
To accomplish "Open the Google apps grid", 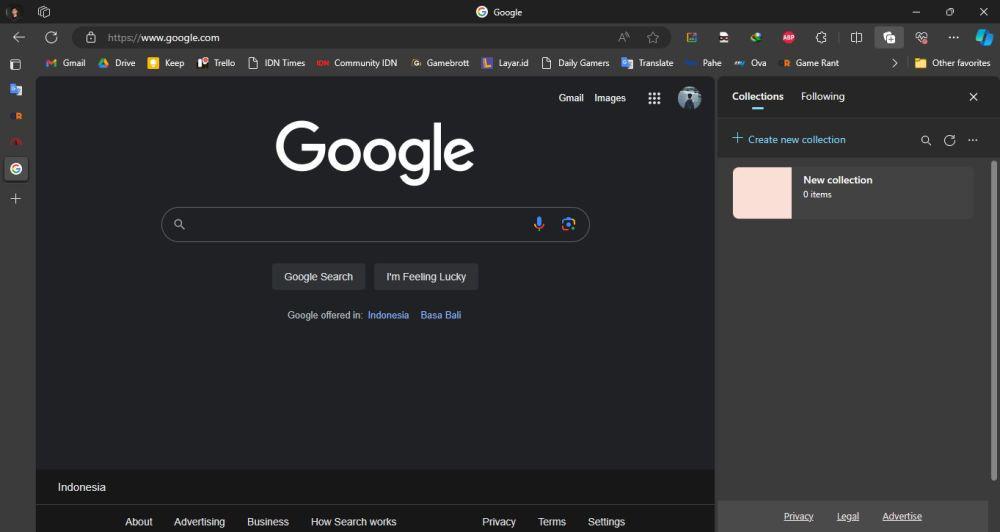I will pyautogui.click(x=654, y=98).
